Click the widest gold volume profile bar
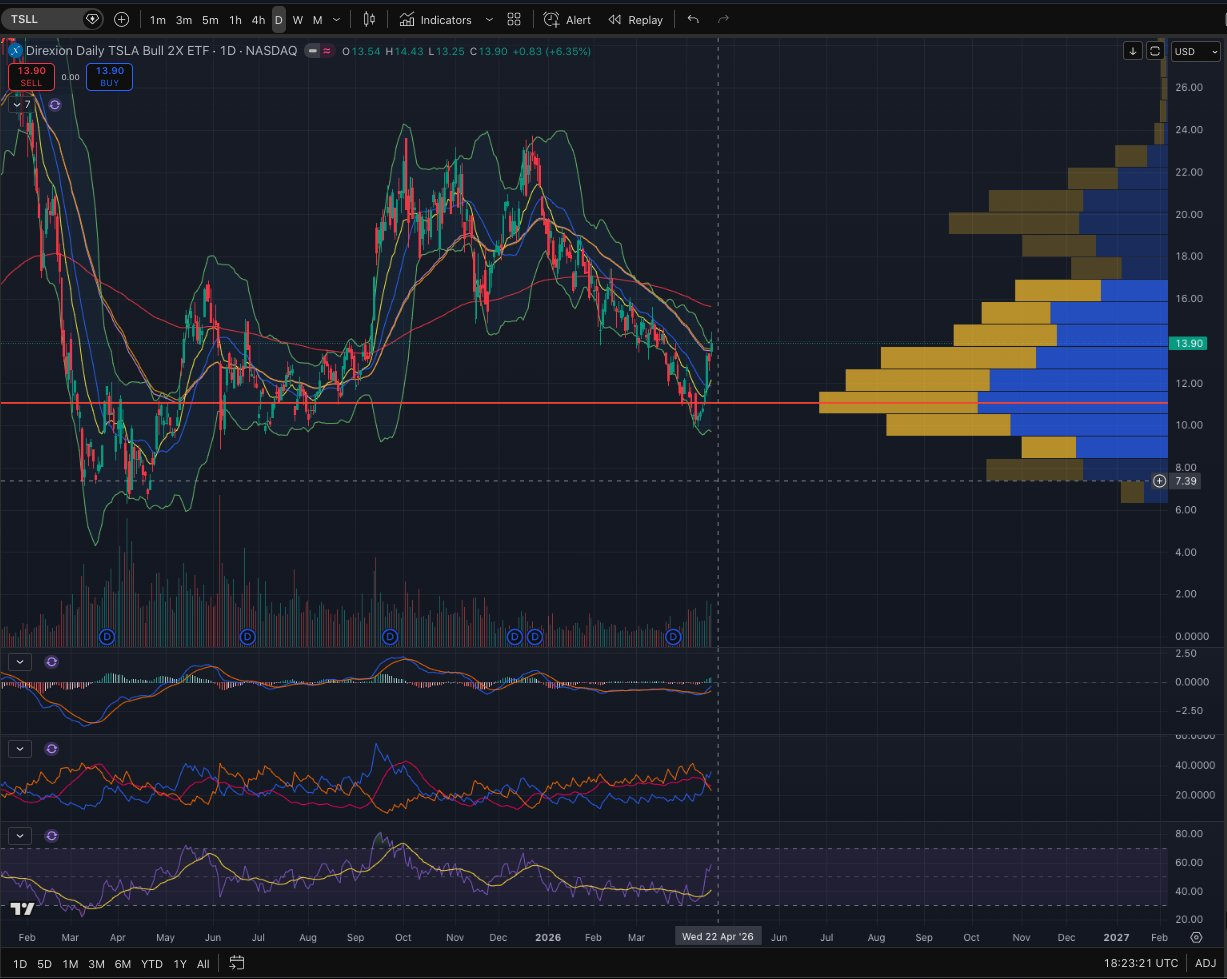The height and width of the screenshot is (979, 1227). coord(898,403)
